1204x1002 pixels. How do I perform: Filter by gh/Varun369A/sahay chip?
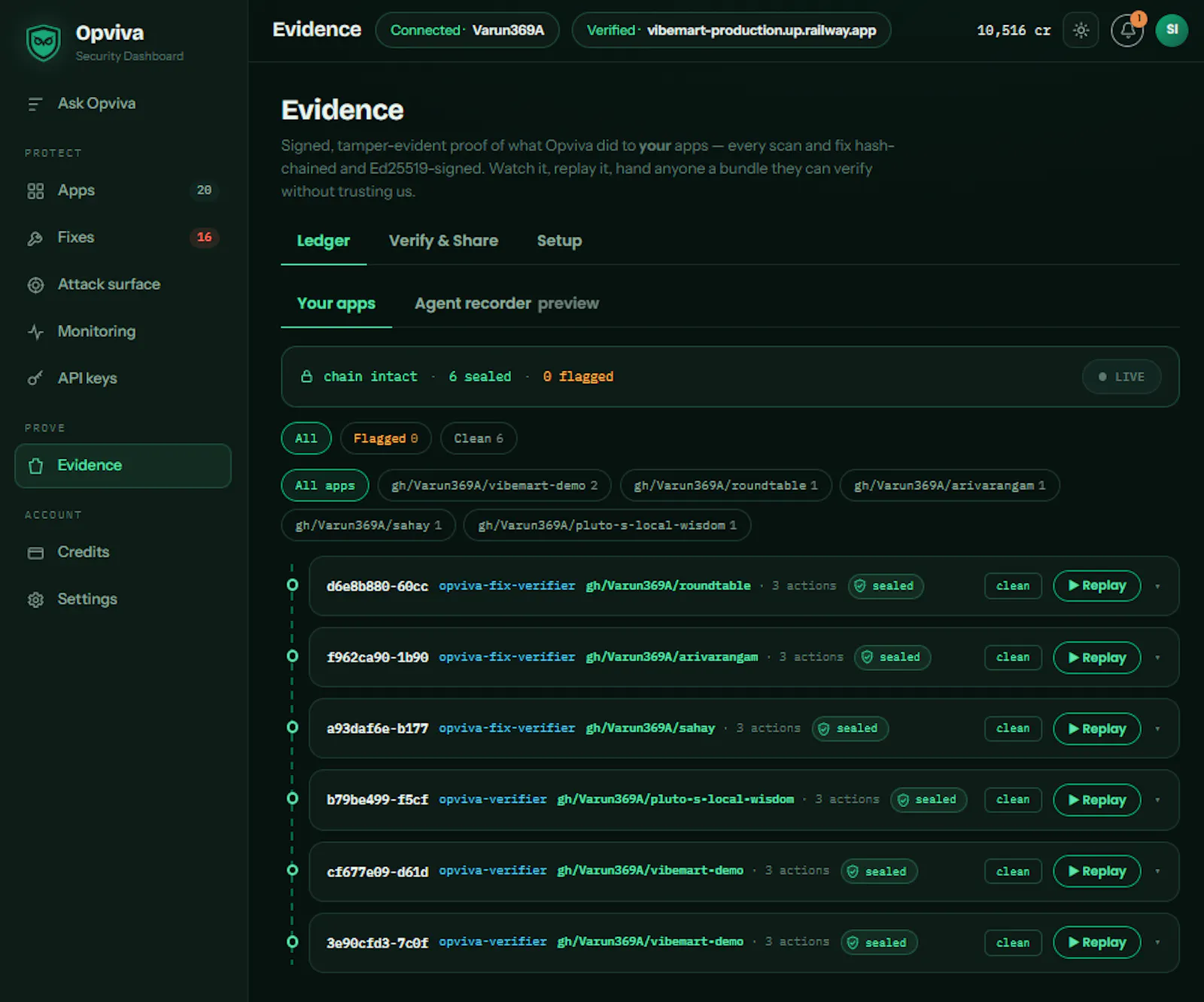tap(369, 525)
